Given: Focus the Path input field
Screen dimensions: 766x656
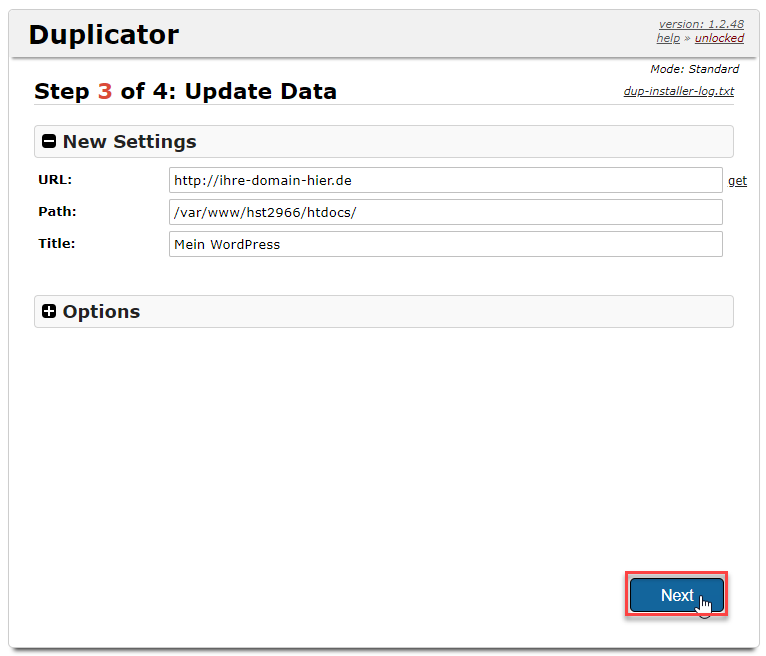Looking at the screenshot, I should click(x=445, y=212).
